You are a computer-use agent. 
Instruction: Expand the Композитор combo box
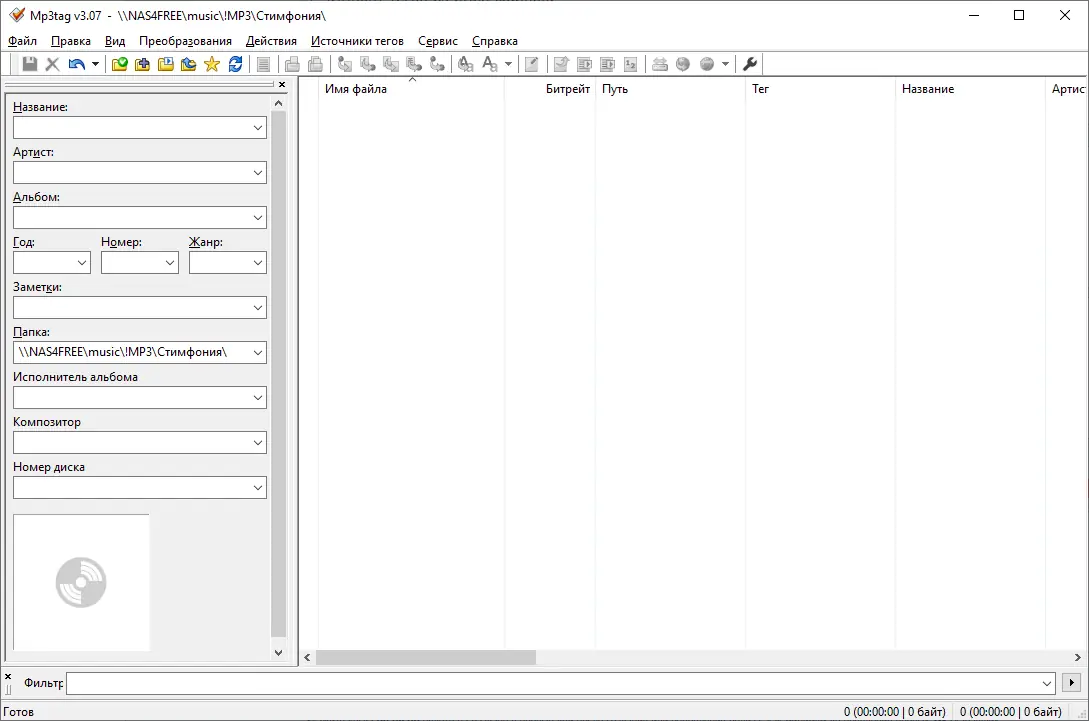click(258, 443)
